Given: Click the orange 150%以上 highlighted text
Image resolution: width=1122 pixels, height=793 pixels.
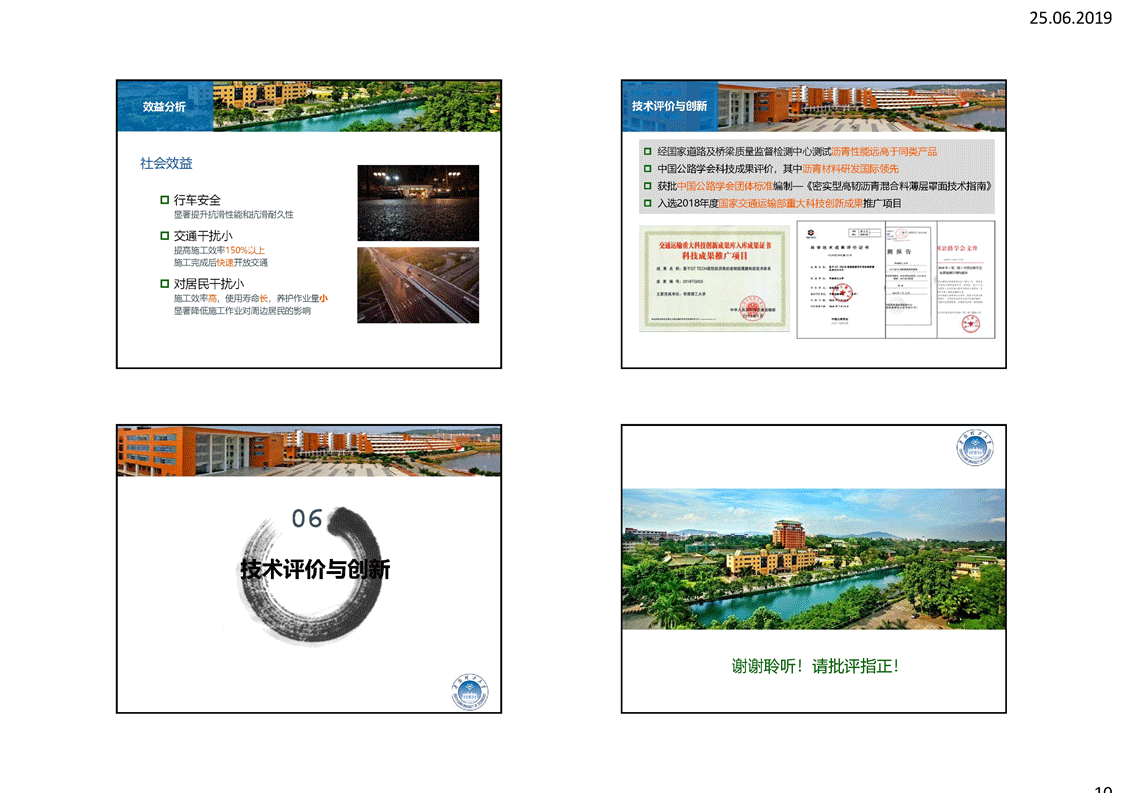Looking at the screenshot, I should tap(246, 250).
